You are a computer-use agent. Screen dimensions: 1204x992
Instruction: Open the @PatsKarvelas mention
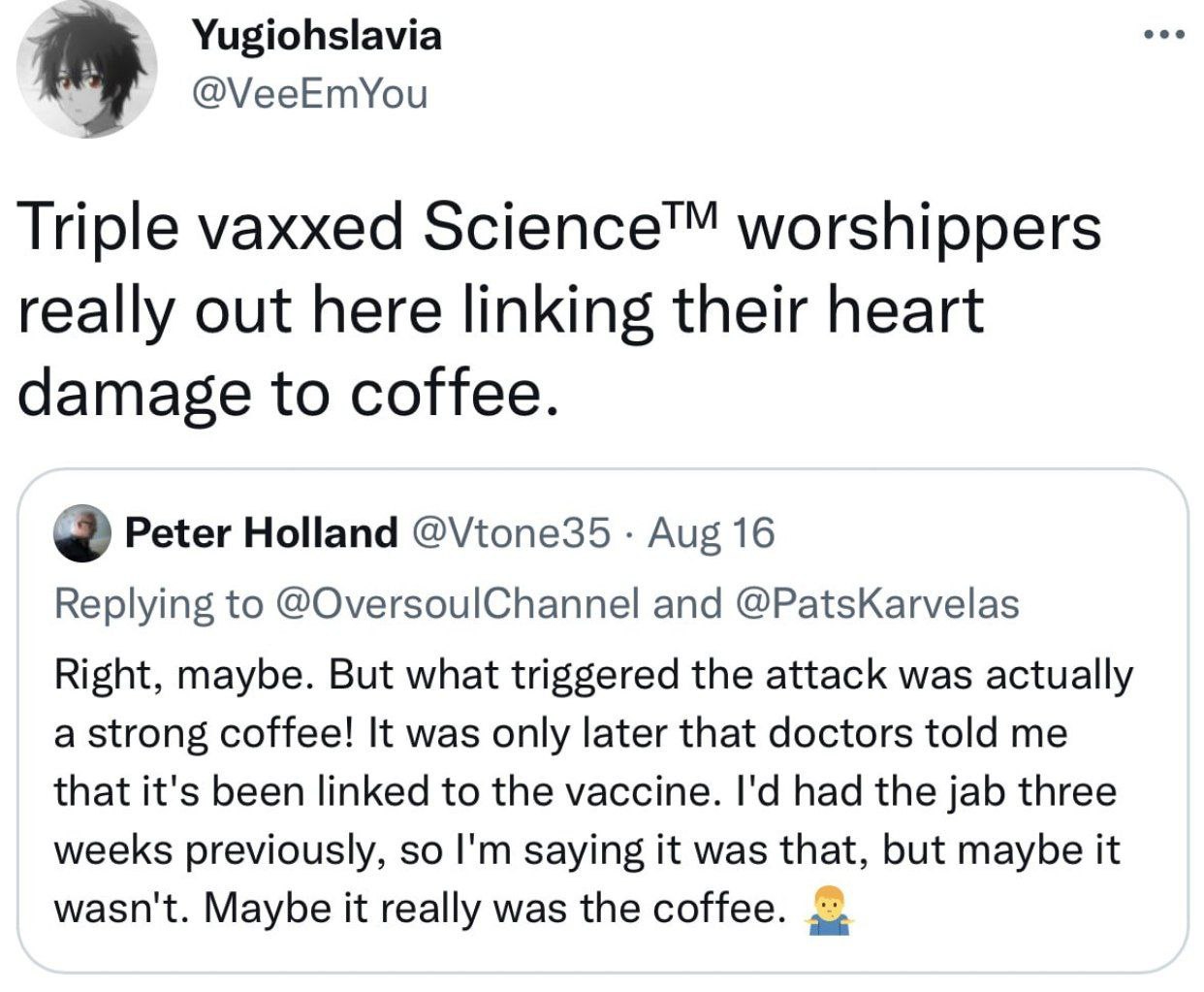coord(877,603)
